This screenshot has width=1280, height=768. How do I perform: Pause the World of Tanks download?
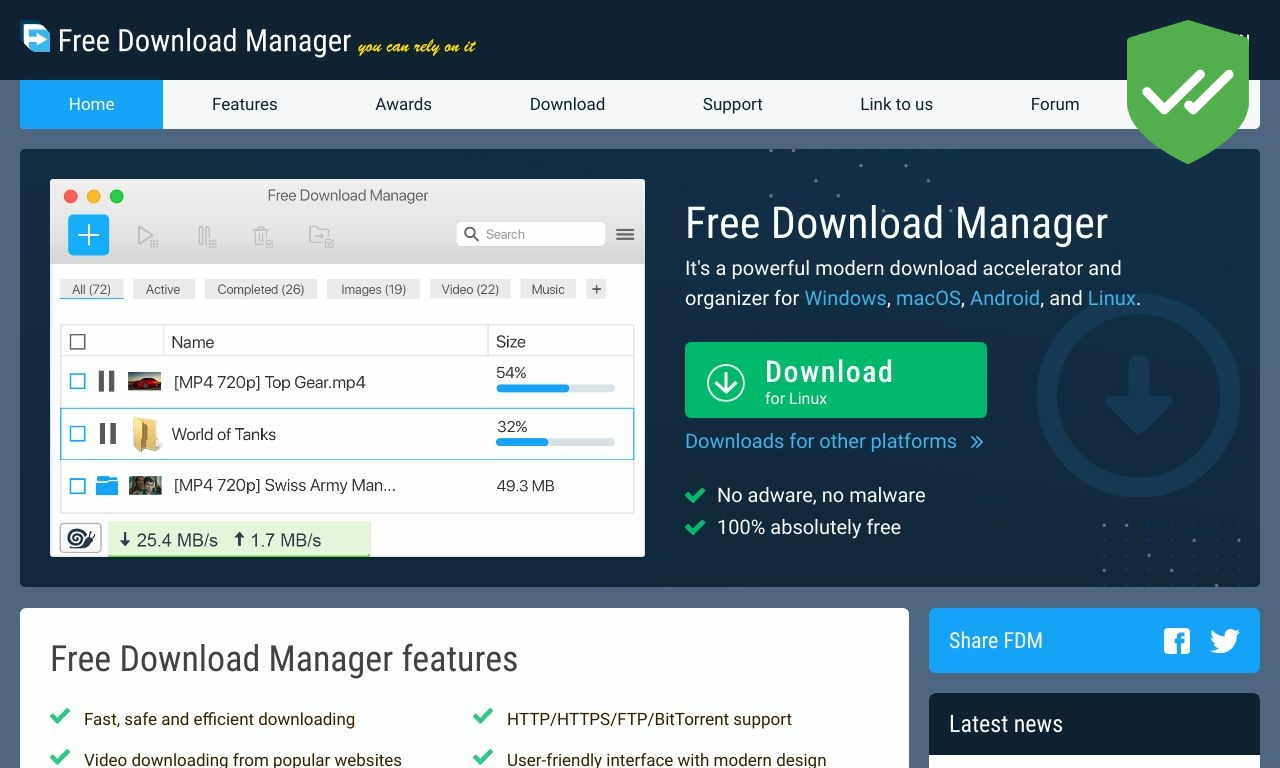(107, 433)
